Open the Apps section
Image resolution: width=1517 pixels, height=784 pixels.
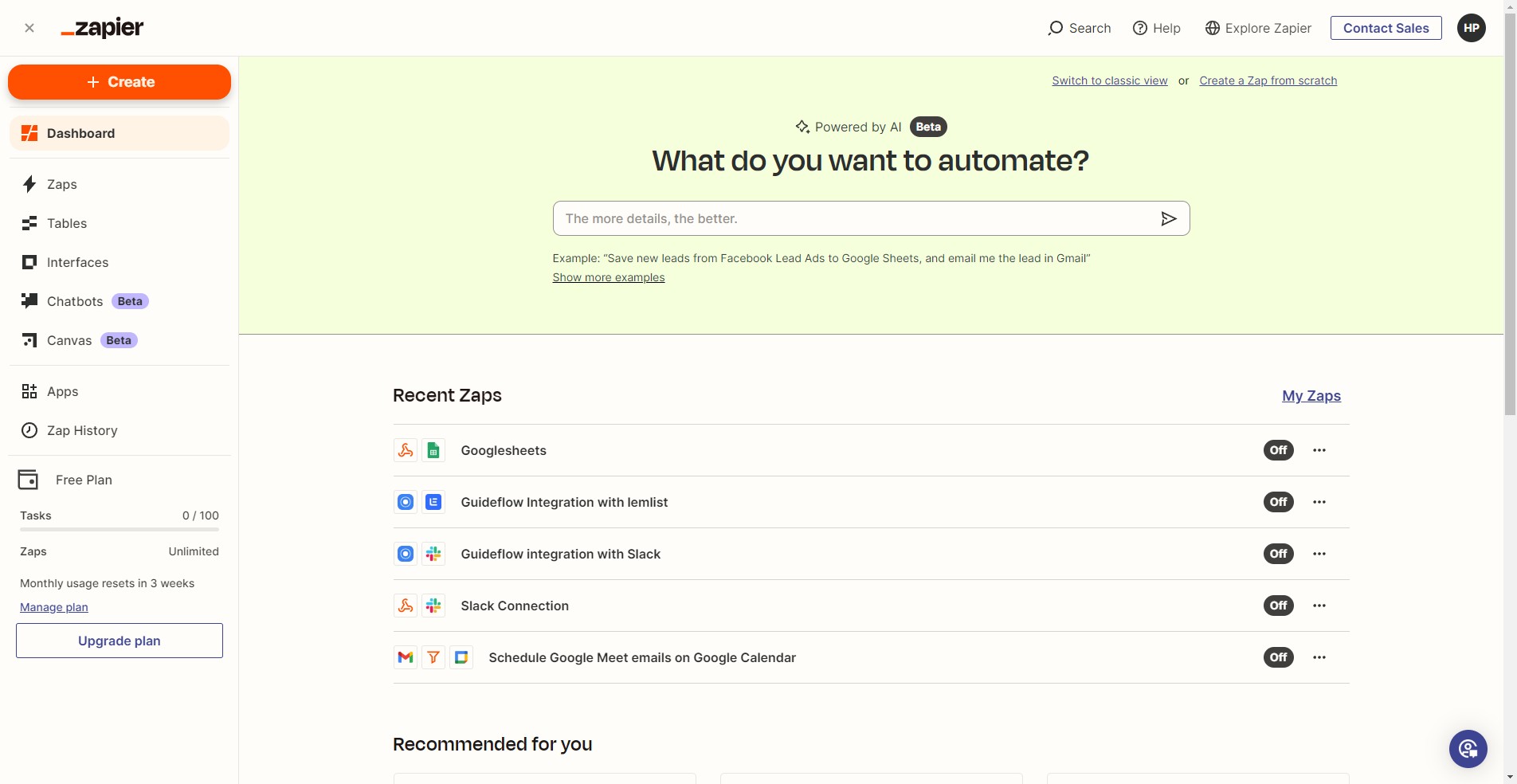pos(65,391)
